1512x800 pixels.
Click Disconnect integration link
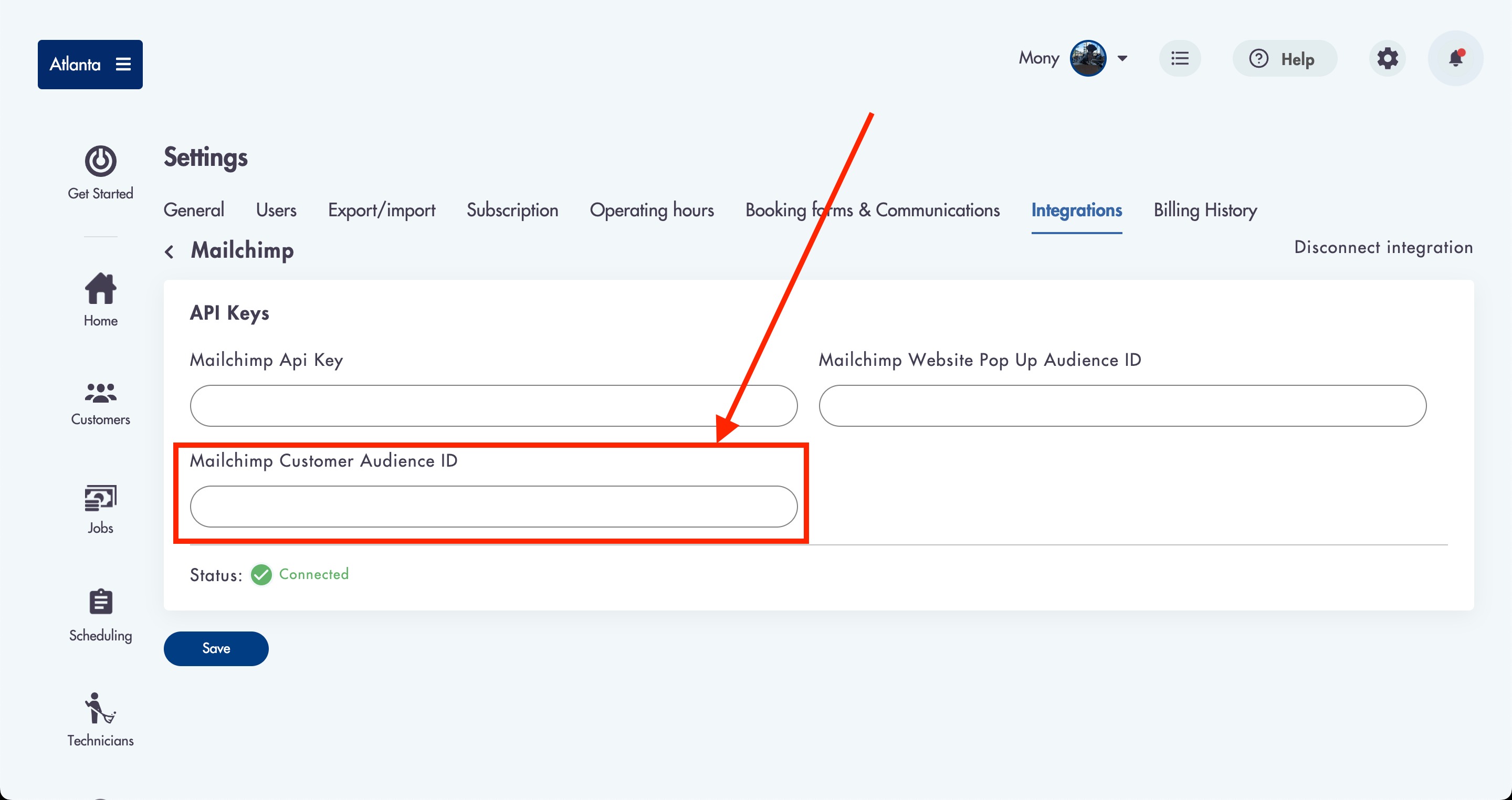1383,247
